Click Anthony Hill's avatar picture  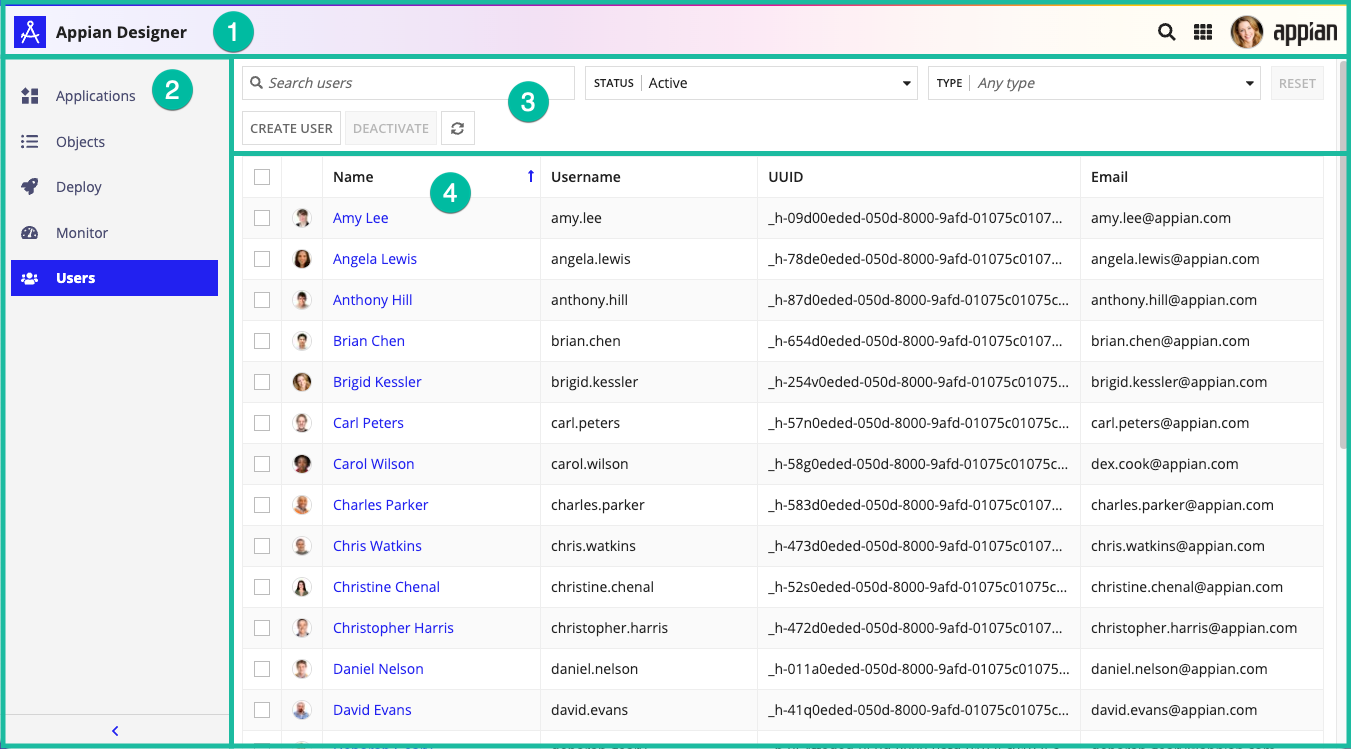(302, 300)
